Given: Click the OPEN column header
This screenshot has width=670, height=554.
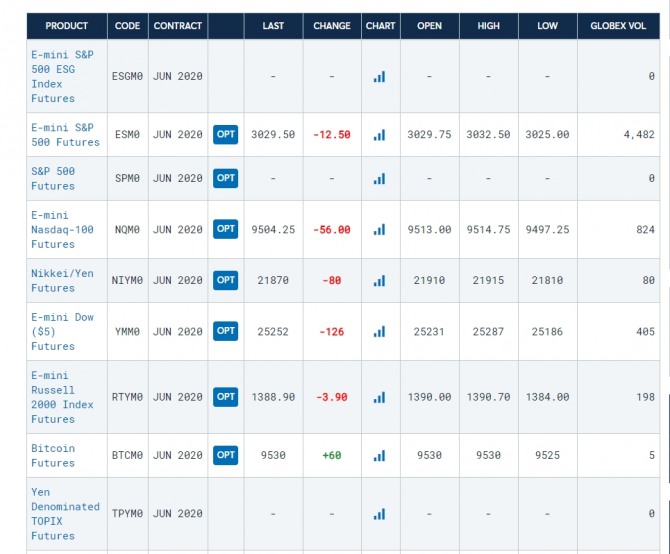Looking at the screenshot, I should tap(429, 26).
